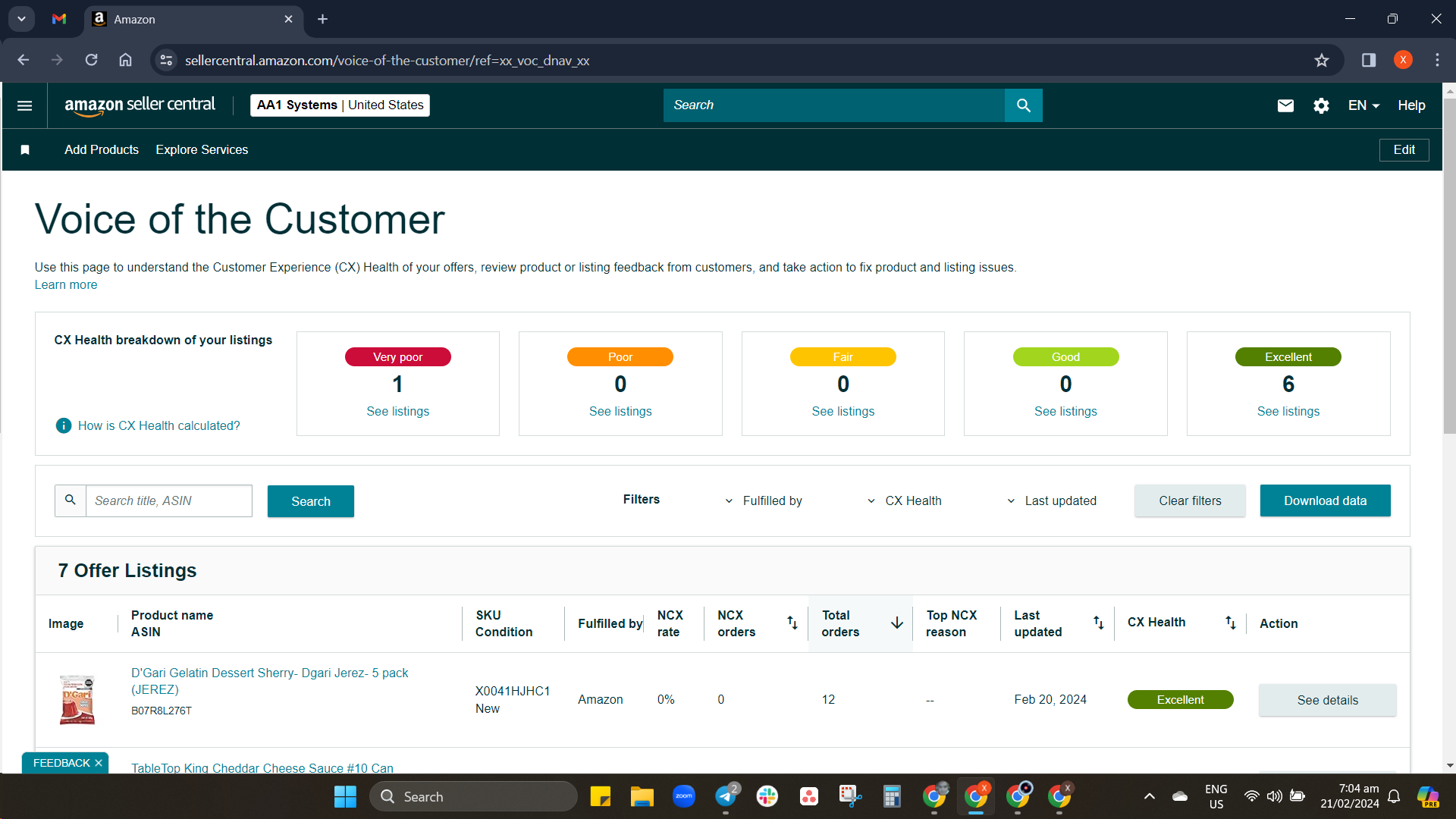Sort the table by NCX orders
This screenshot has width=1456, height=819.
coord(792,623)
